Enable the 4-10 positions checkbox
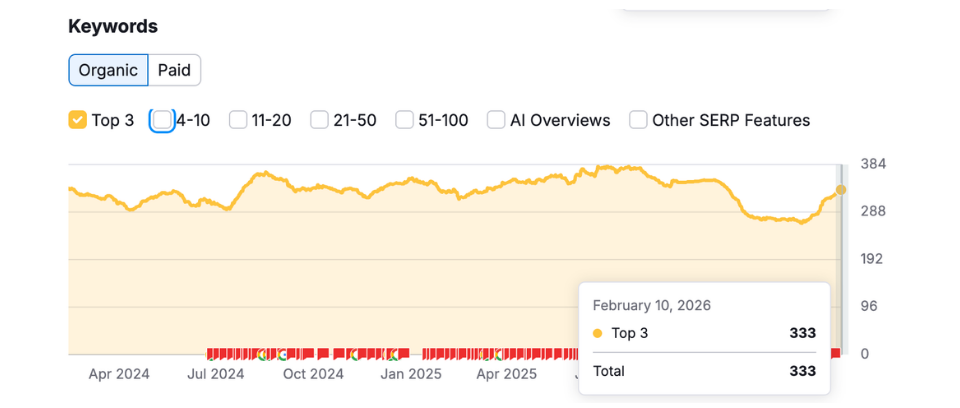Viewport: 960px width, 408px height. coord(162,120)
